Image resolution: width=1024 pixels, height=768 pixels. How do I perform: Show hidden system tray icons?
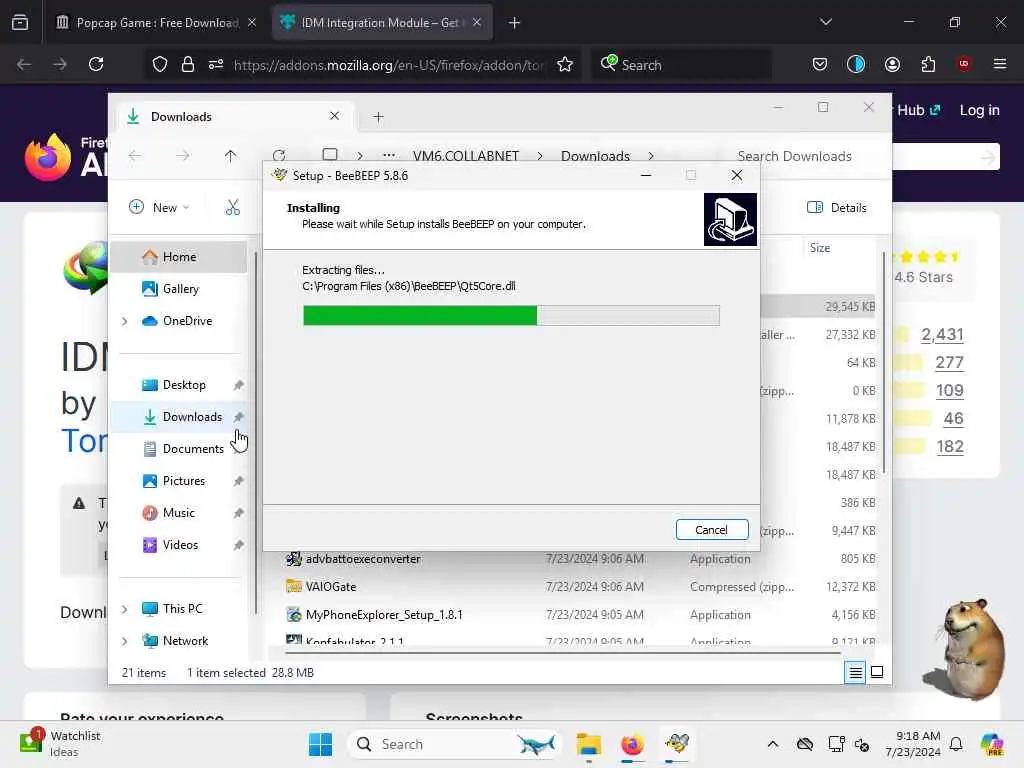pyautogui.click(x=773, y=744)
